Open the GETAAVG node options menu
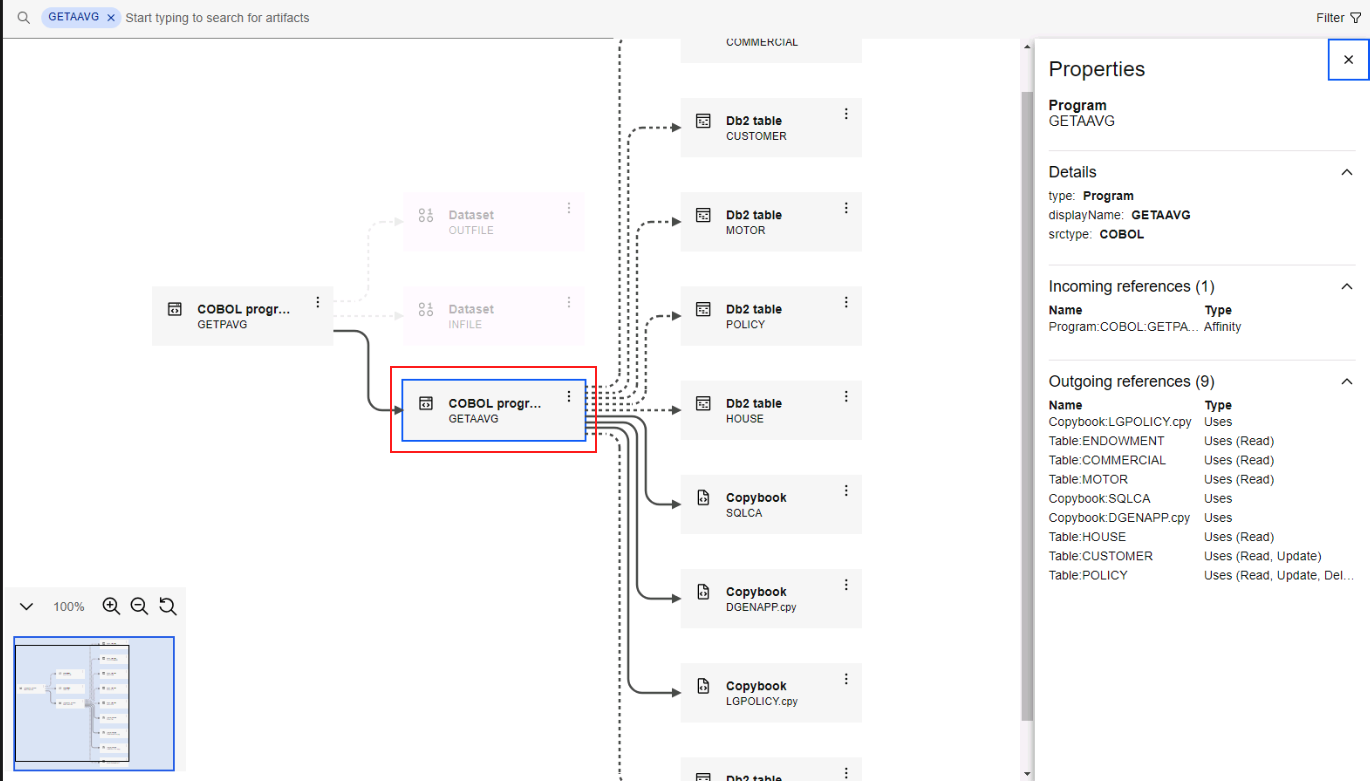The image size is (1370, 781). (569, 397)
